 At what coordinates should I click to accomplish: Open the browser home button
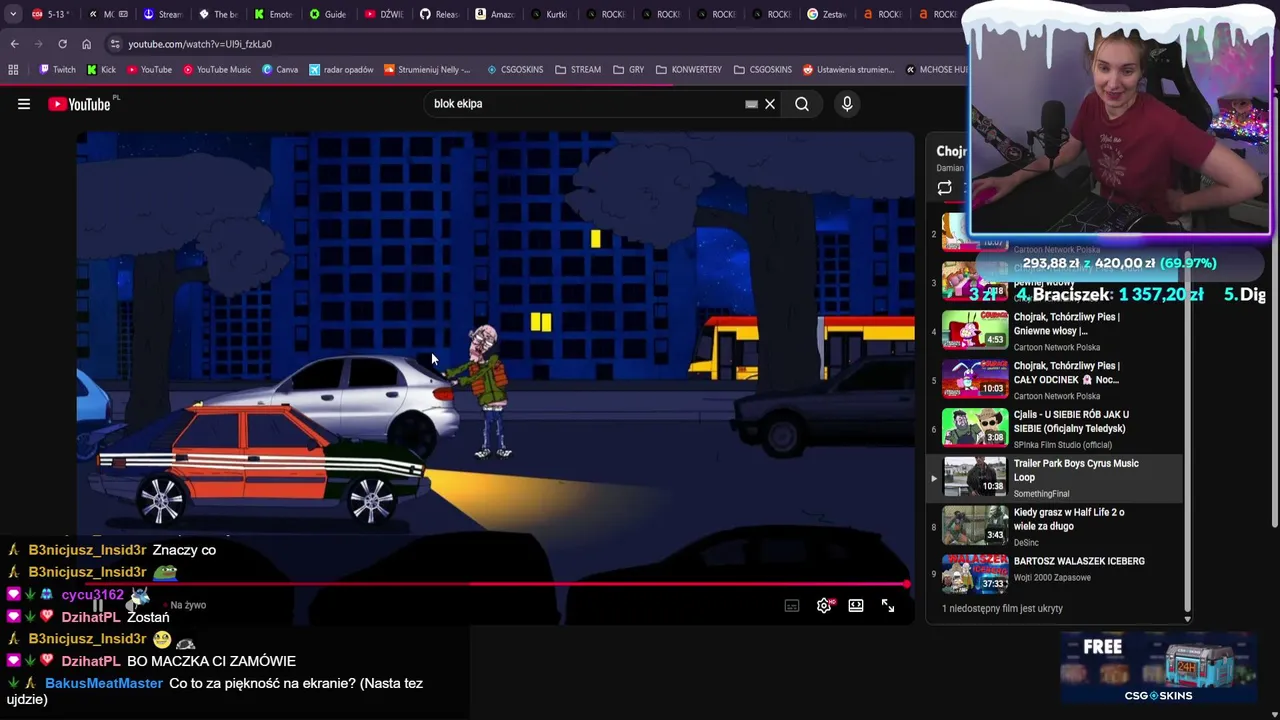click(86, 44)
